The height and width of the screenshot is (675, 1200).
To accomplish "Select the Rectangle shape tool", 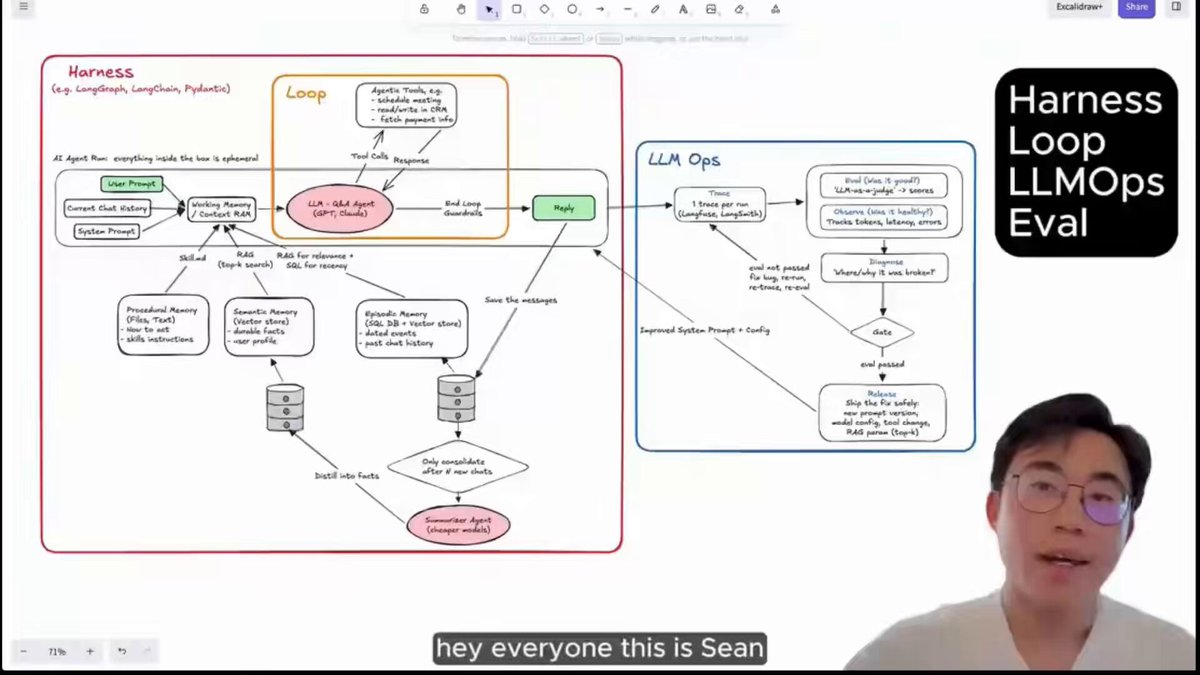I will click(517, 9).
